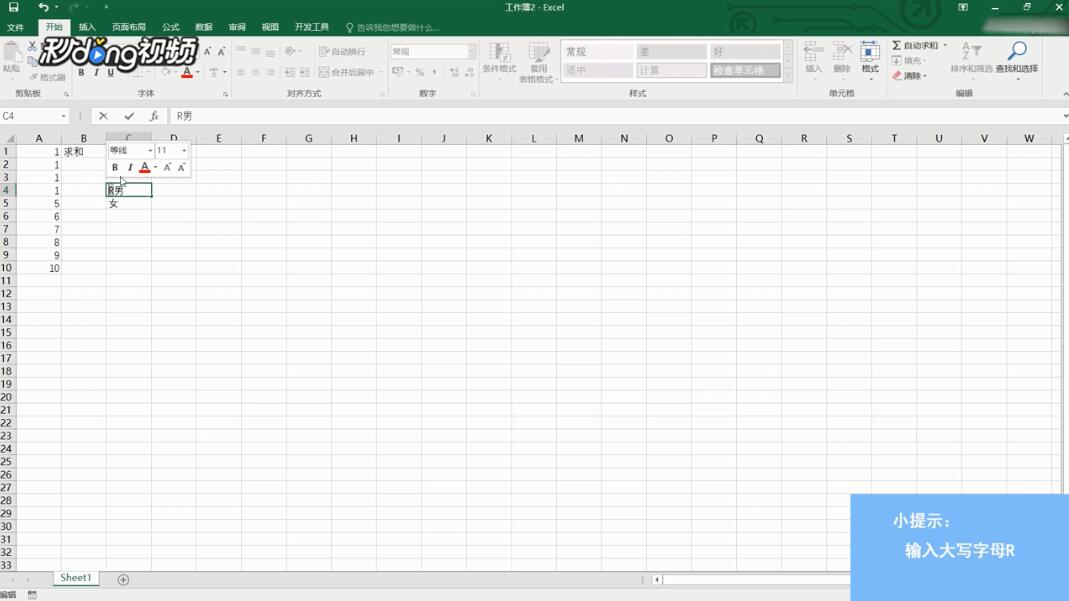Click the Percent style icon
Image resolution: width=1069 pixels, height=601 pixels.
(420, 72)
